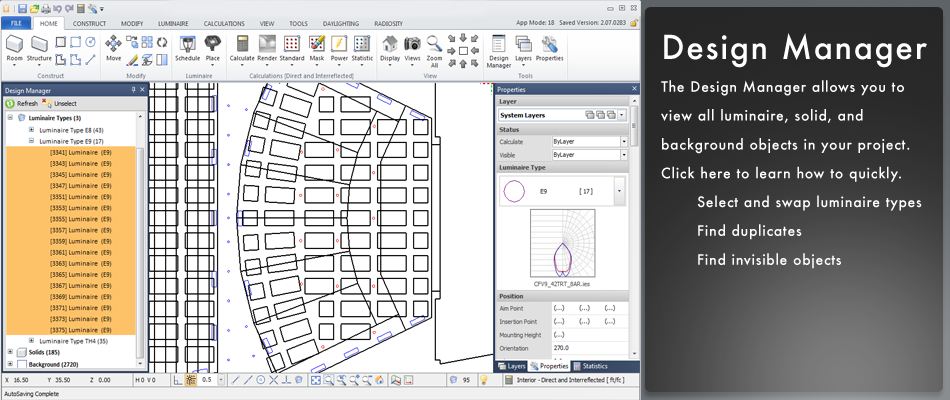Viewport: 950px width, 400px height.
Task: Open the Calculate ByLayer dropdown
Action: (x=624, y=141)
